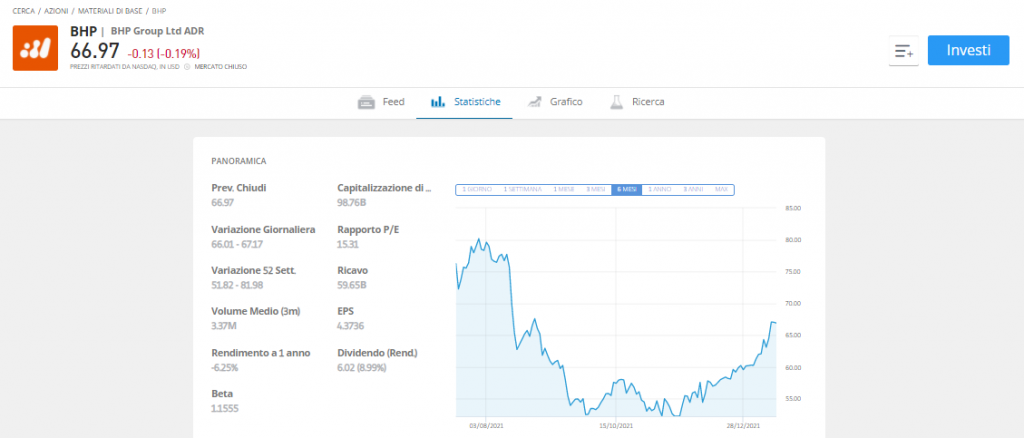The image size is (1024, 438).
Task: Open the Grafico tab
Action: click(555, 102)
